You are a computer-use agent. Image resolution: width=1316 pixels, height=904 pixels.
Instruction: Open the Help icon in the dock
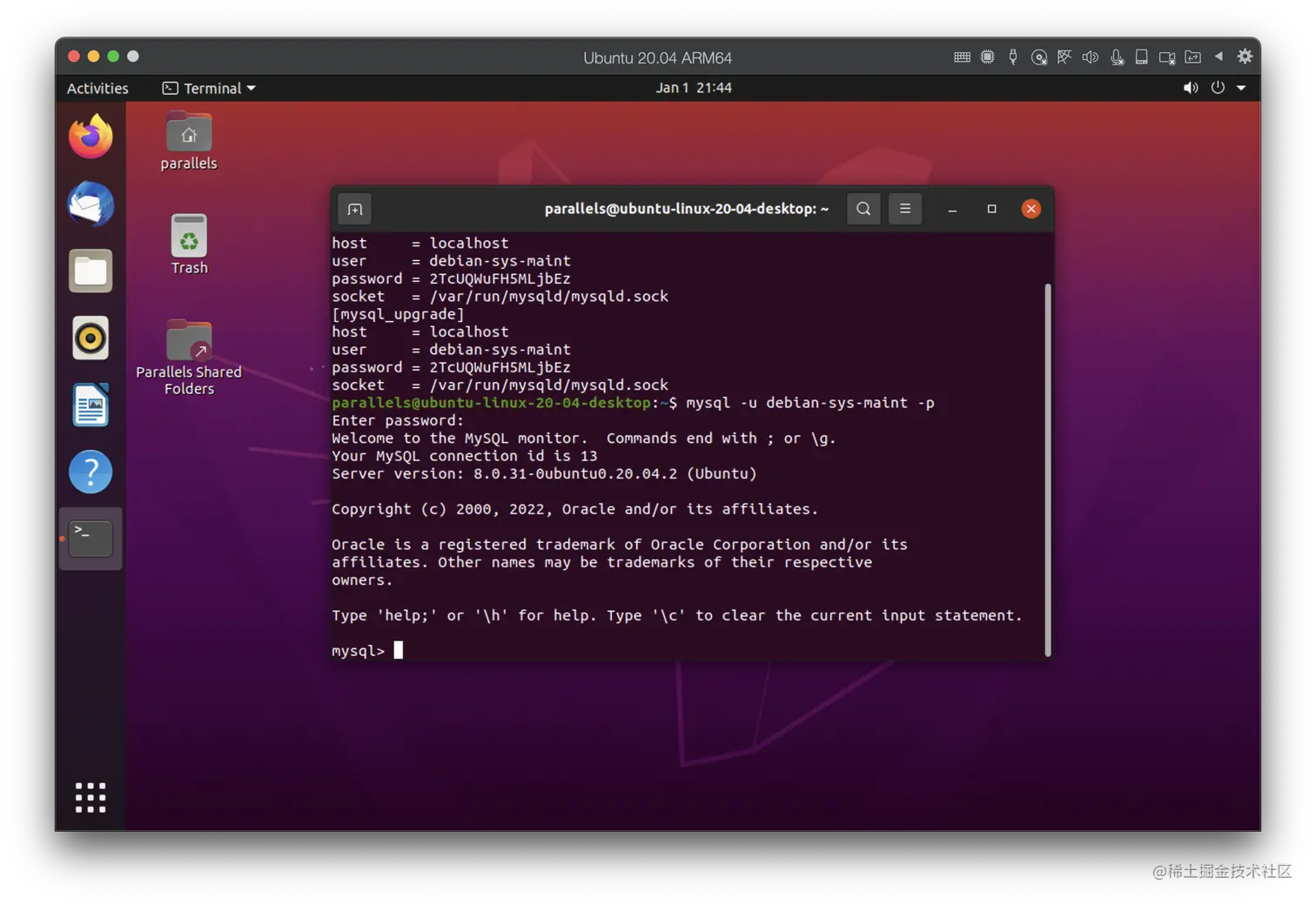[x=91, y=472]
